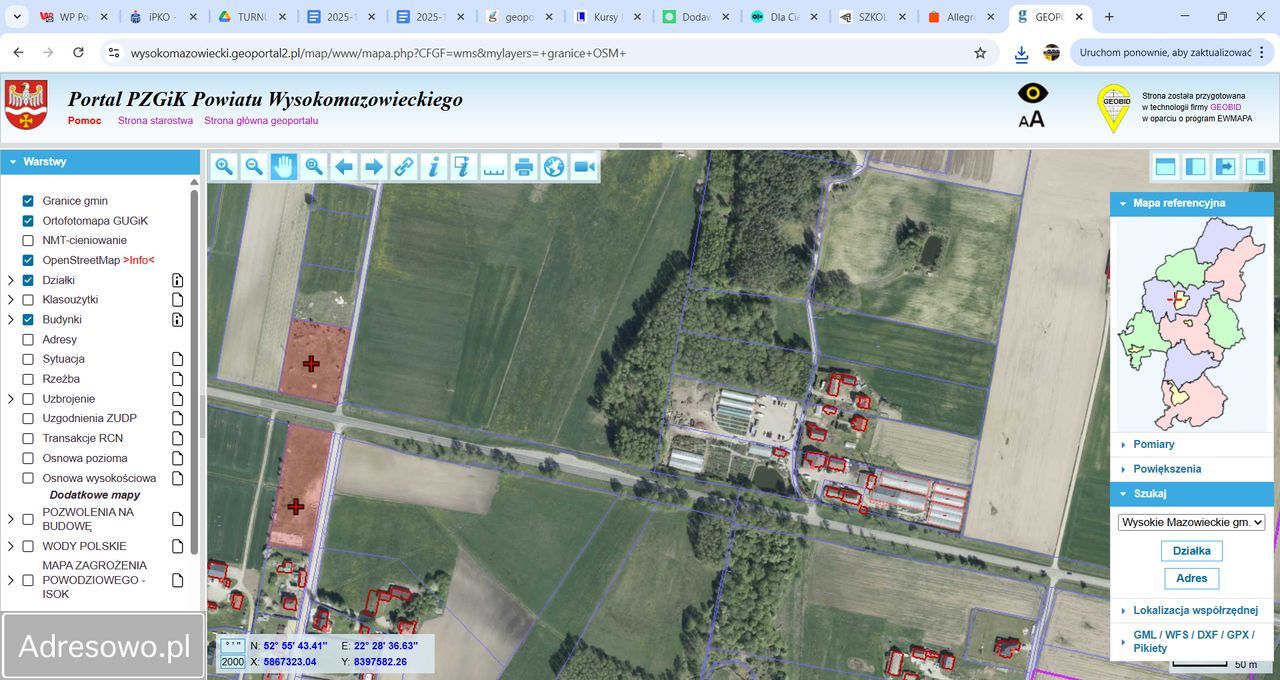The image size is (1280, 680).
Task: Enable the Klasoużytki layer checkbox
Action: pos(28,299)
